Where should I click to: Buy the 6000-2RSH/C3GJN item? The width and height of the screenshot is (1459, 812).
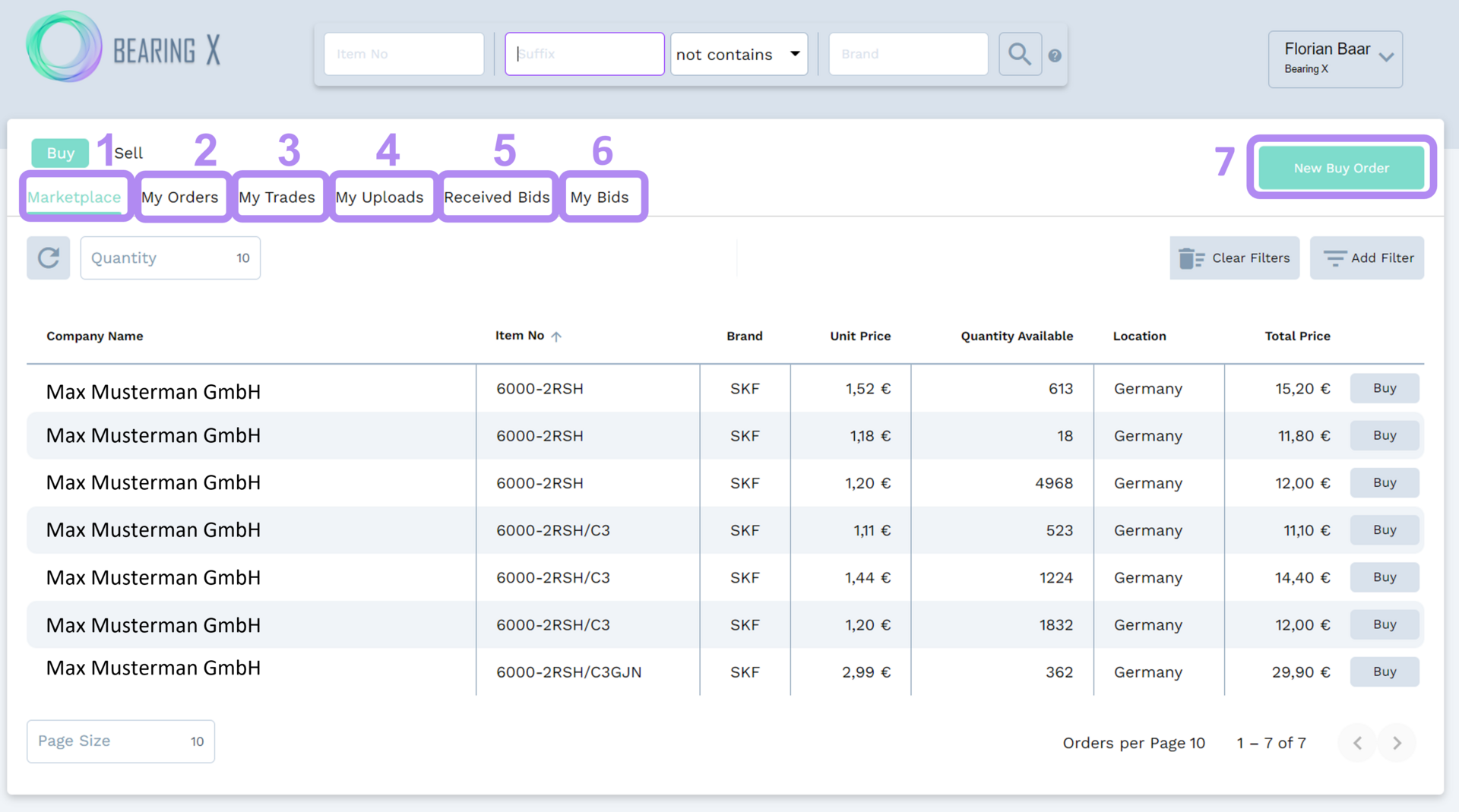1385,671
